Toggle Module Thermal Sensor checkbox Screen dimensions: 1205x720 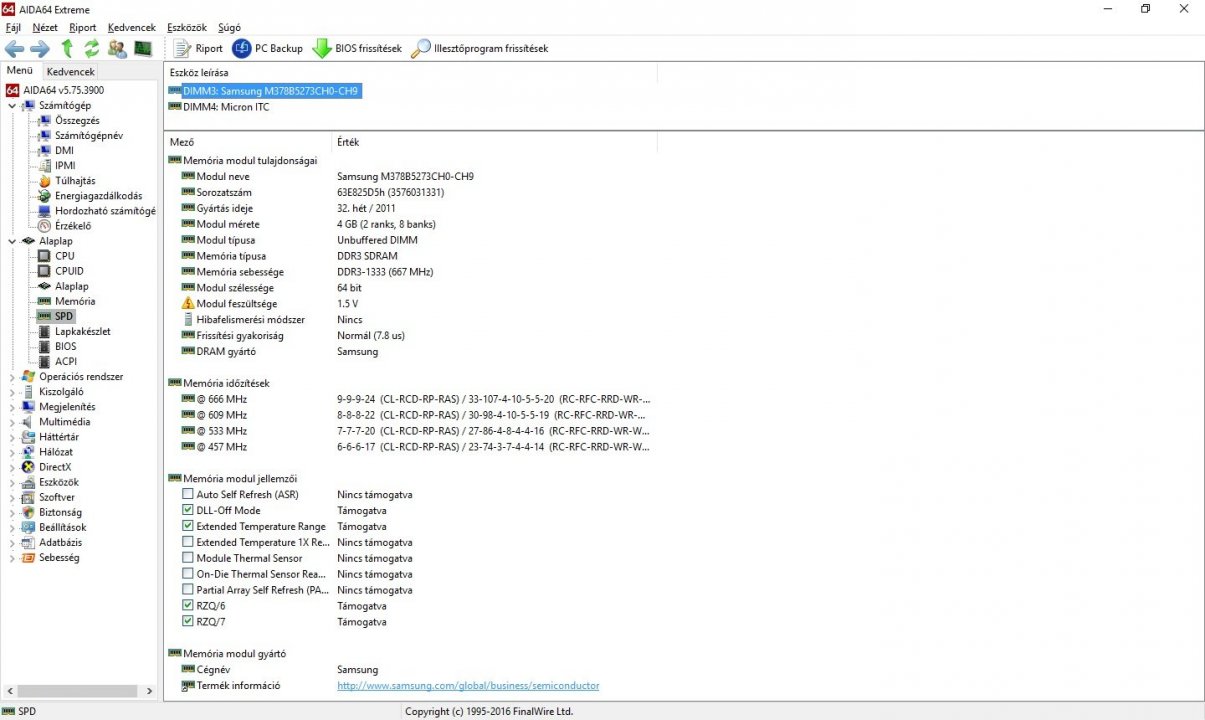tap(188, 558)
